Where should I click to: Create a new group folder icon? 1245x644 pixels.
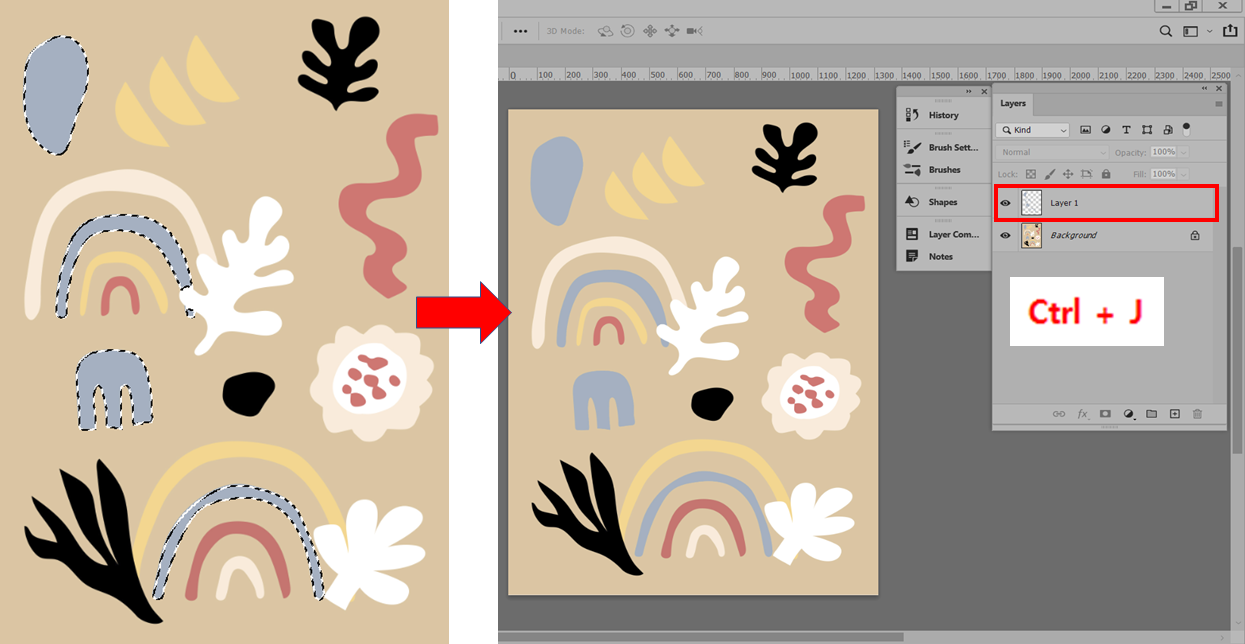1151,414
